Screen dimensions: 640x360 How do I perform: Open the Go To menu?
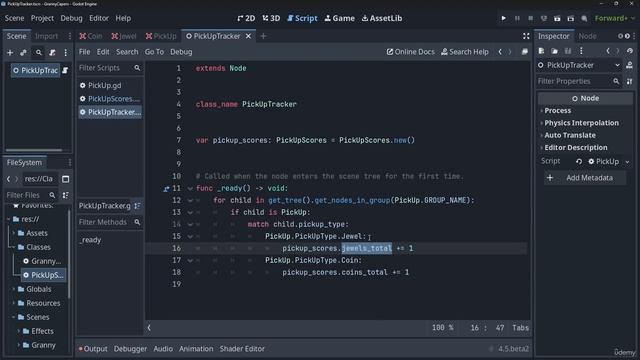154,52
